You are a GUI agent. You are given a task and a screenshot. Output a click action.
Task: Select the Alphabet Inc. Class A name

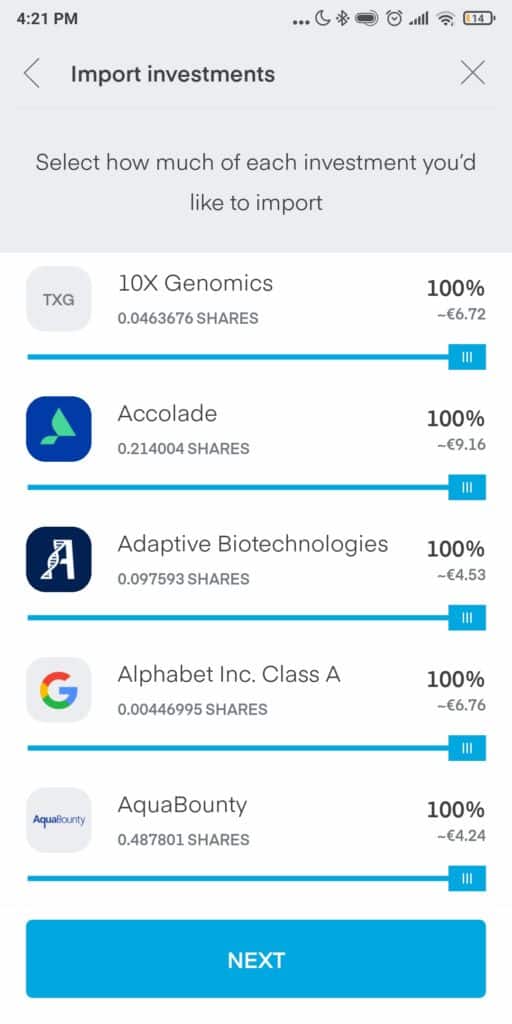point(229,675)
